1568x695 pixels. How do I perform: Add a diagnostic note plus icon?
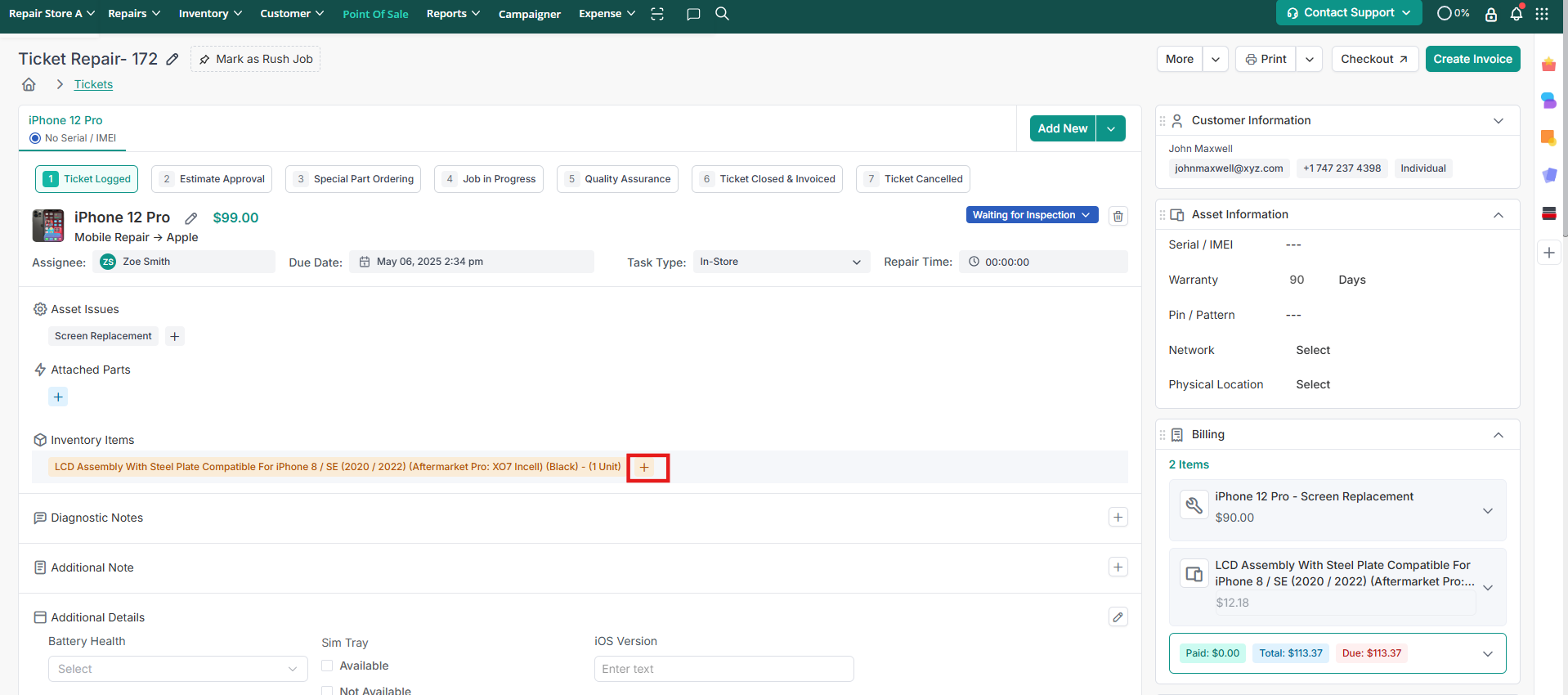tap(1118, 517)
